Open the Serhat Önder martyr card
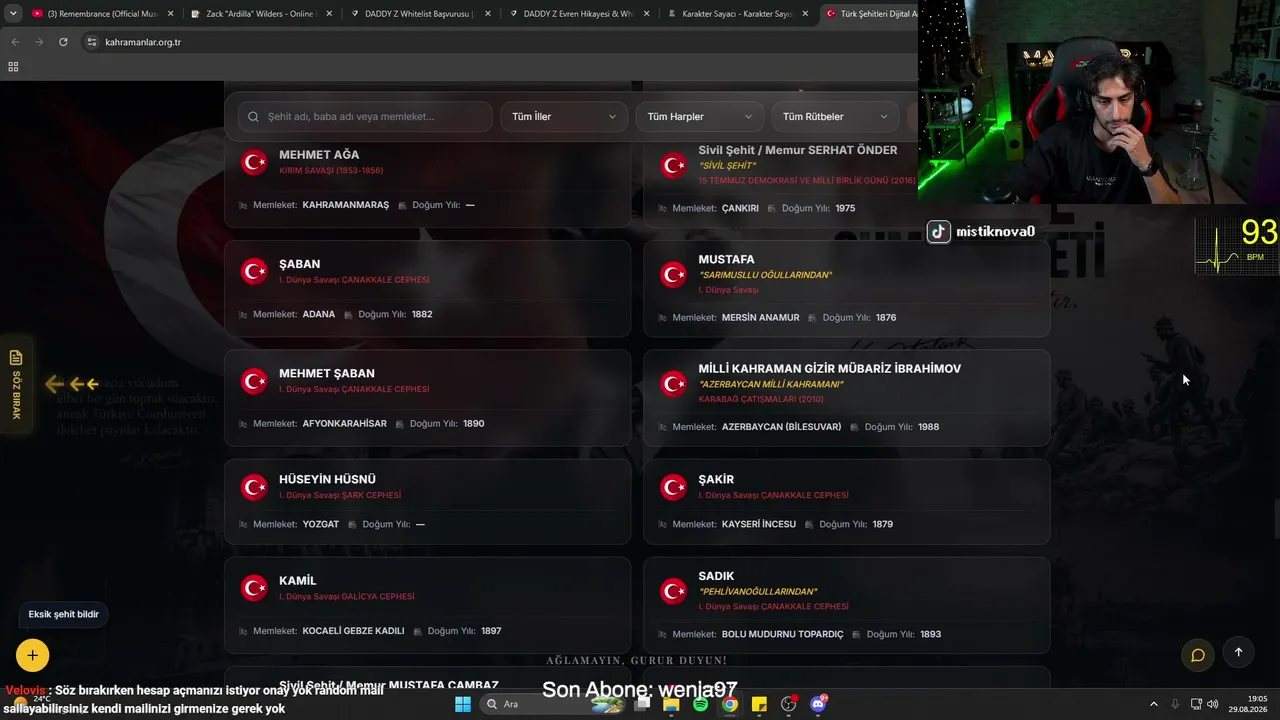1280x720 pixels. [x=846, y=183]
